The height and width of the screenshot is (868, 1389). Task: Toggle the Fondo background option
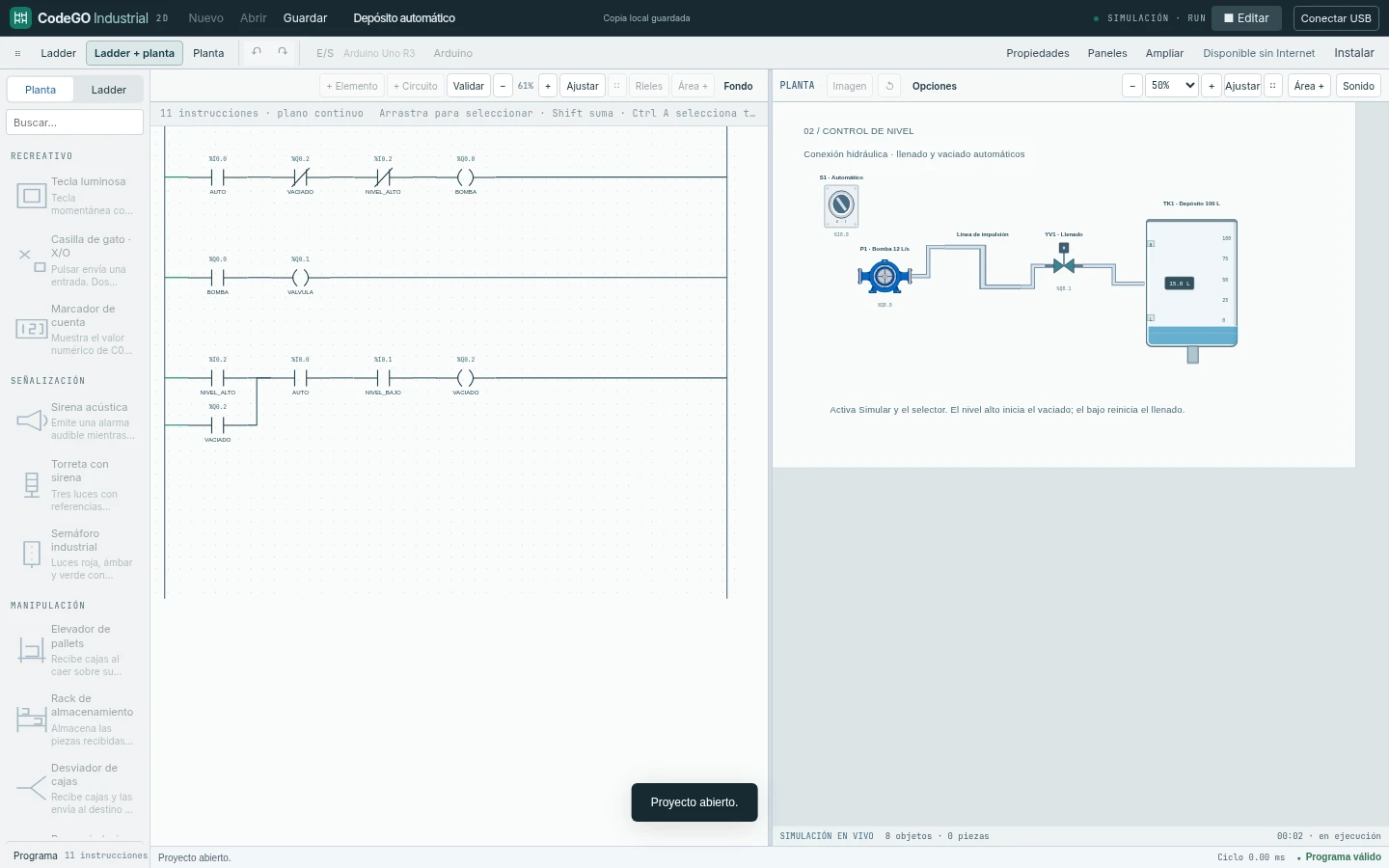[738, 86]
